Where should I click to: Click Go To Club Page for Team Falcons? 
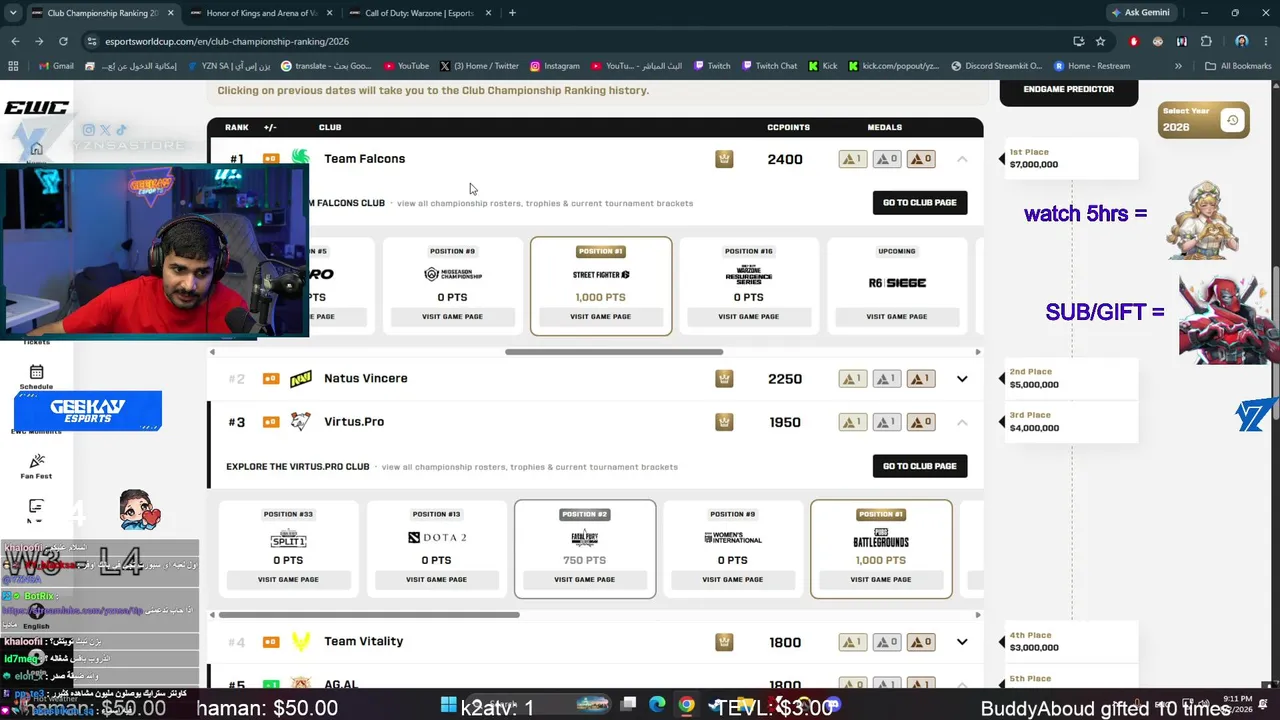tap(919, 203)
